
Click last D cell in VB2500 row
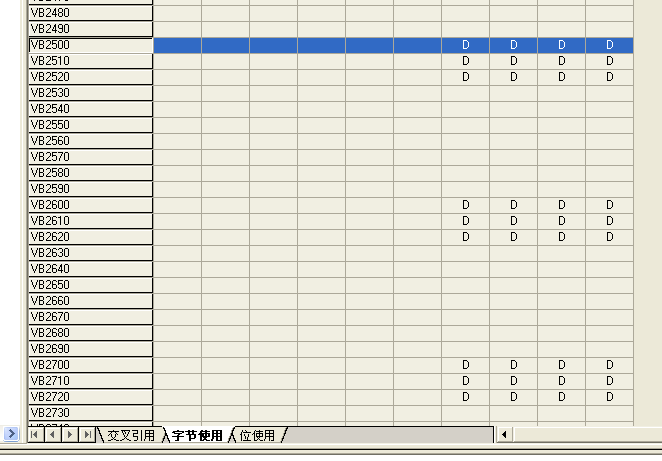[x=610, y=45]
